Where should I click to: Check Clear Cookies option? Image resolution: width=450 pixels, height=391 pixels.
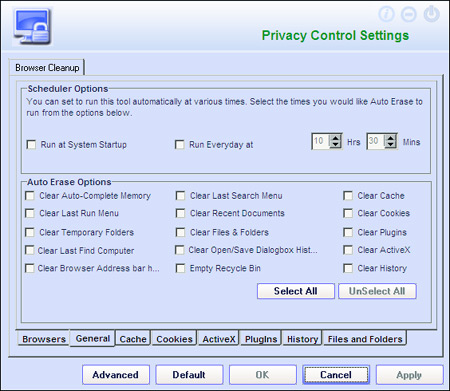(348, 213)
